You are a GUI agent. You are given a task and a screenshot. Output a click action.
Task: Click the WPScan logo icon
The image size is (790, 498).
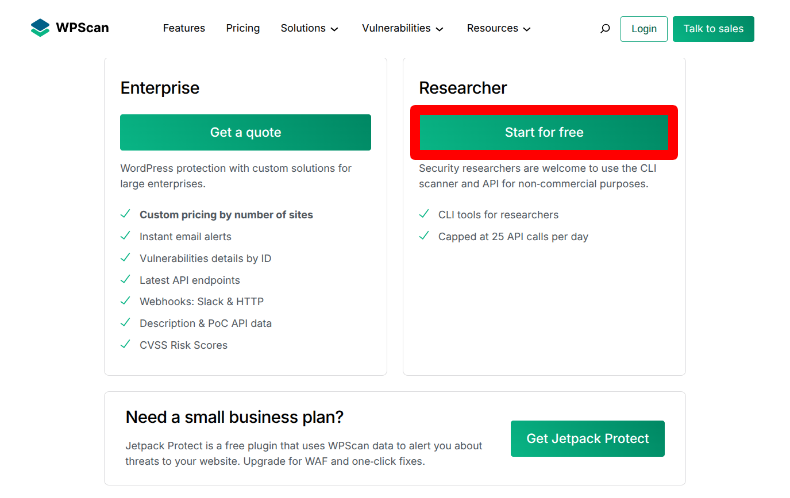click(x=40, y=28)
